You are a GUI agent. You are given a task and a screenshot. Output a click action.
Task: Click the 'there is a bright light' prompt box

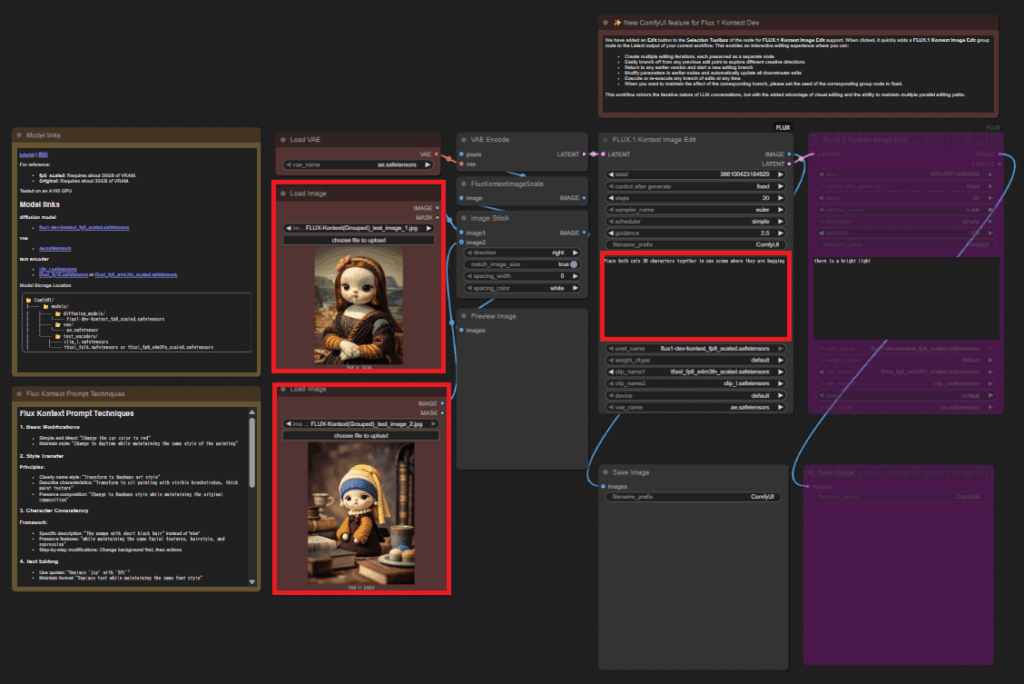(x=906, y=298)
